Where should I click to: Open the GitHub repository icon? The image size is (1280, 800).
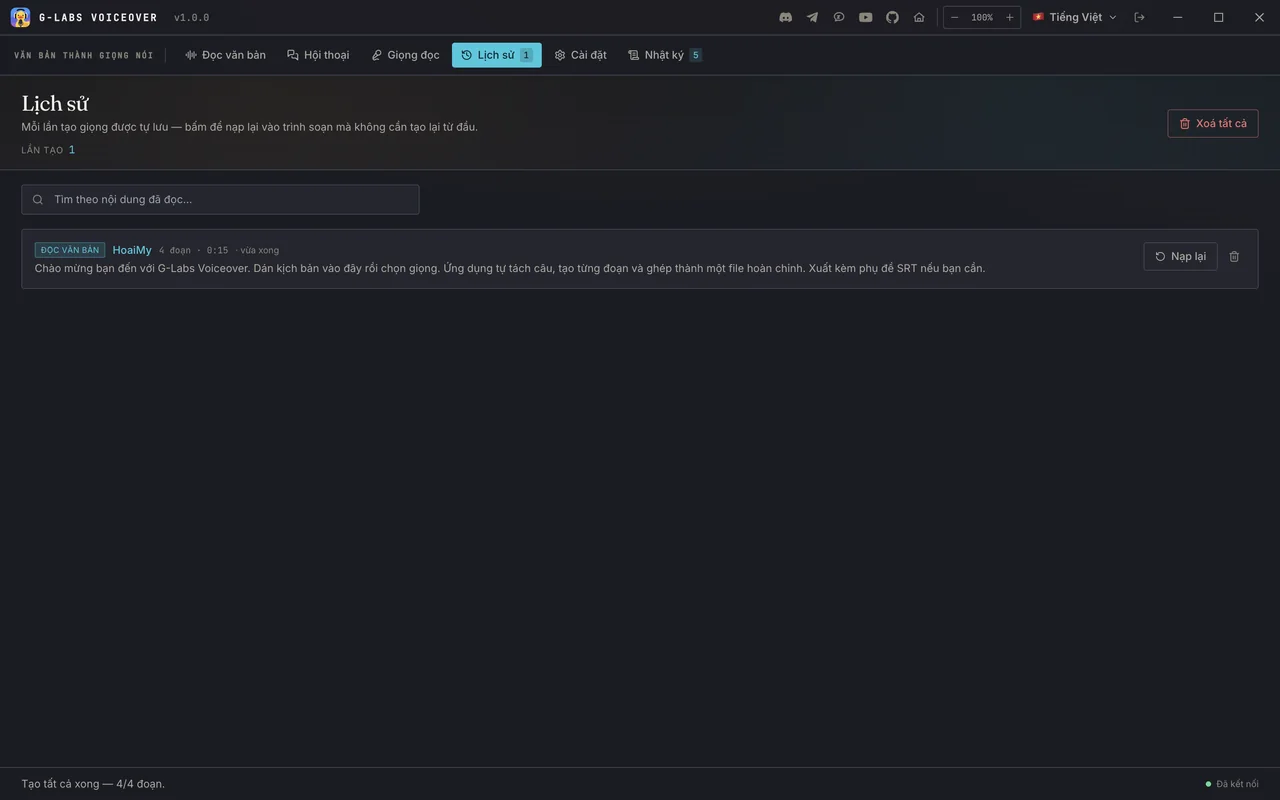tap(892, 17)
